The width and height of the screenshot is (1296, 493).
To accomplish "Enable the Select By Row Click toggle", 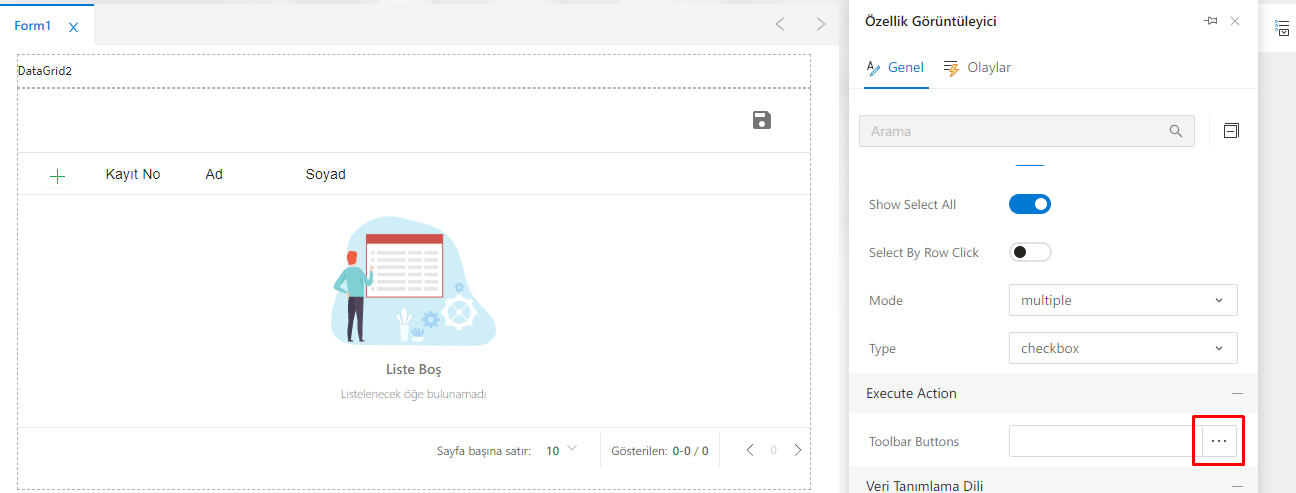I will [1030, 252].
